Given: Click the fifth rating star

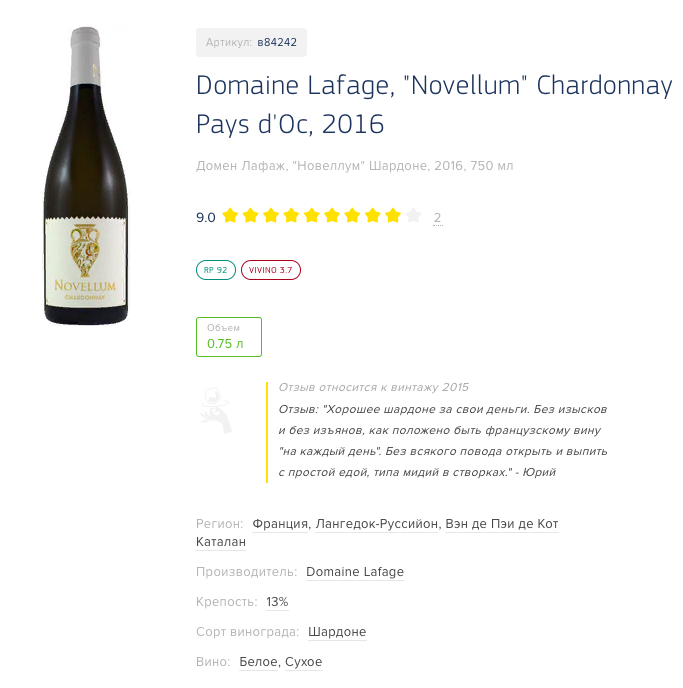Looking at the screenshot, I should tap(311, 215).
